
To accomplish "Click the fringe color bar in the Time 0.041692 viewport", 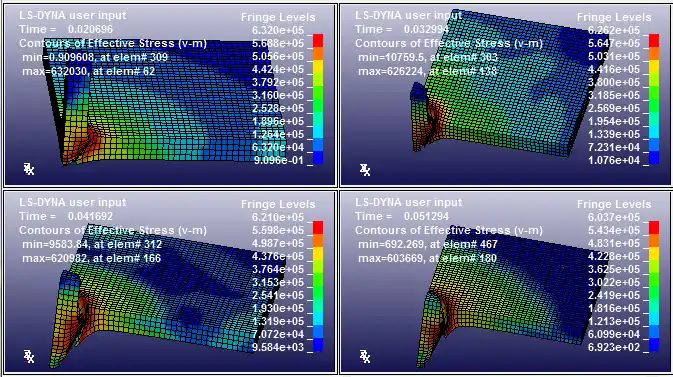I will pos(318,286).
